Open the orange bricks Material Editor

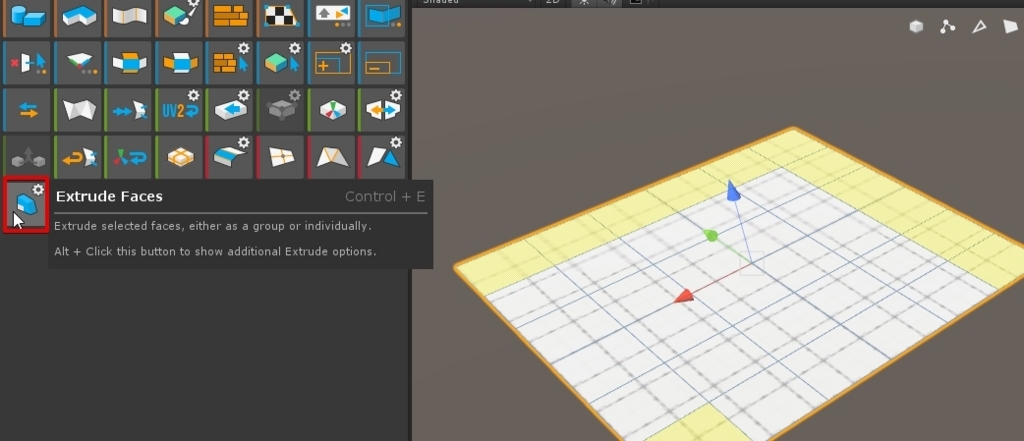click(231, 16)
